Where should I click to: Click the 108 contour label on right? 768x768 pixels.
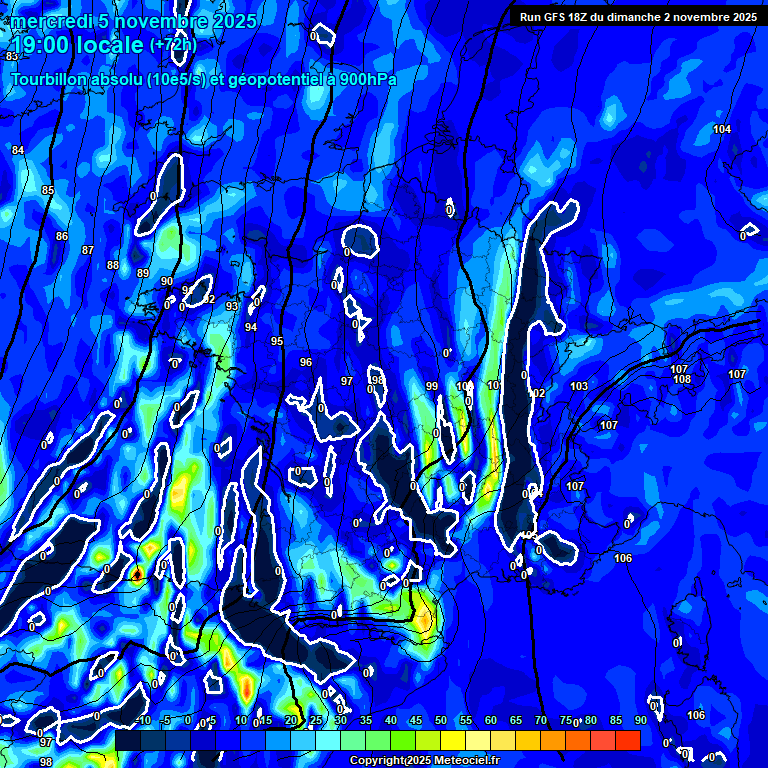click(x=682, y=380)
